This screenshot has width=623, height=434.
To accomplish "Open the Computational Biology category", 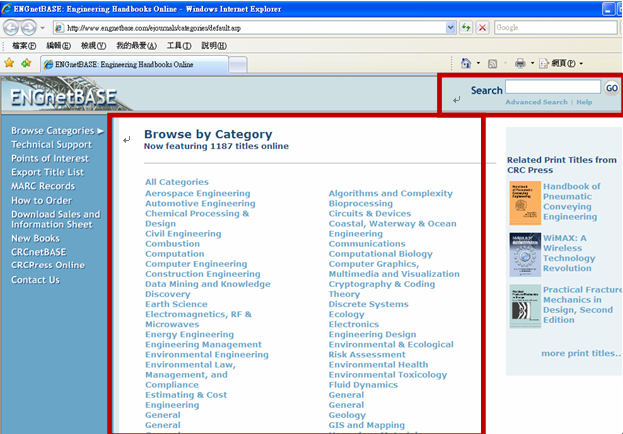I will [380, 254].
